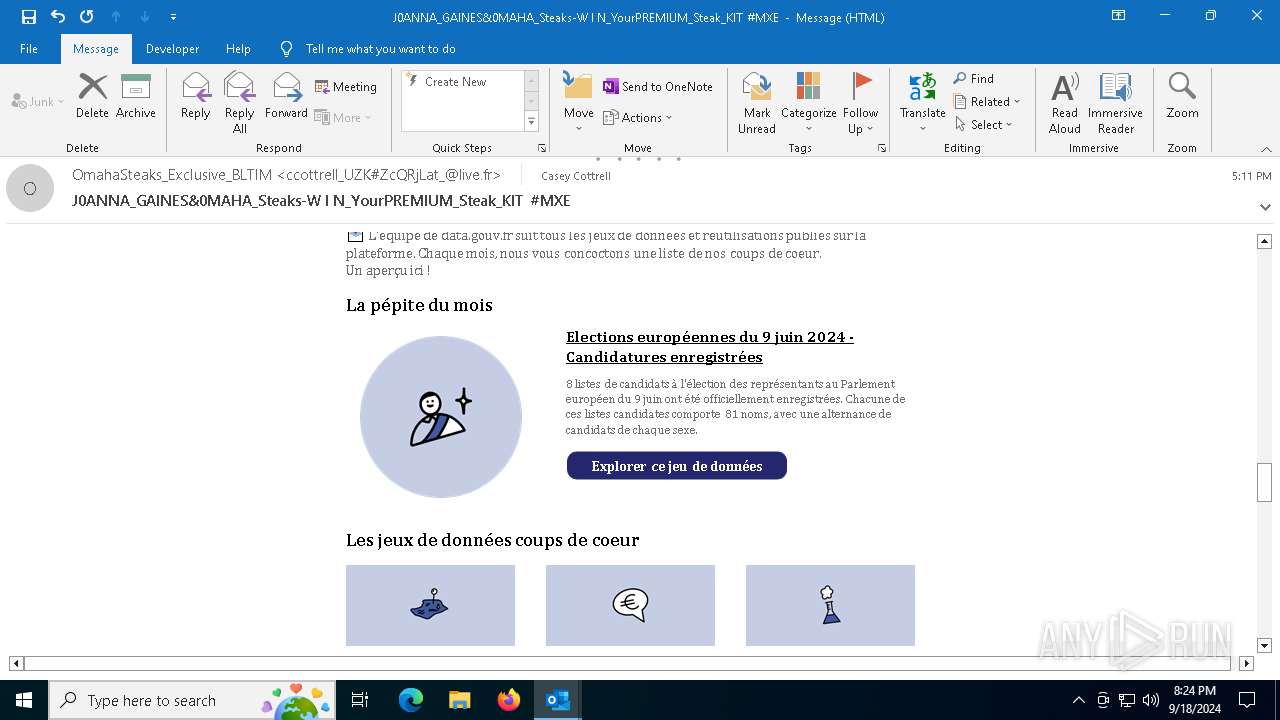Viewport: 1280px width, 720px height.
Task: Click the sender avatar circle
Action: click(x=30, y=188)
